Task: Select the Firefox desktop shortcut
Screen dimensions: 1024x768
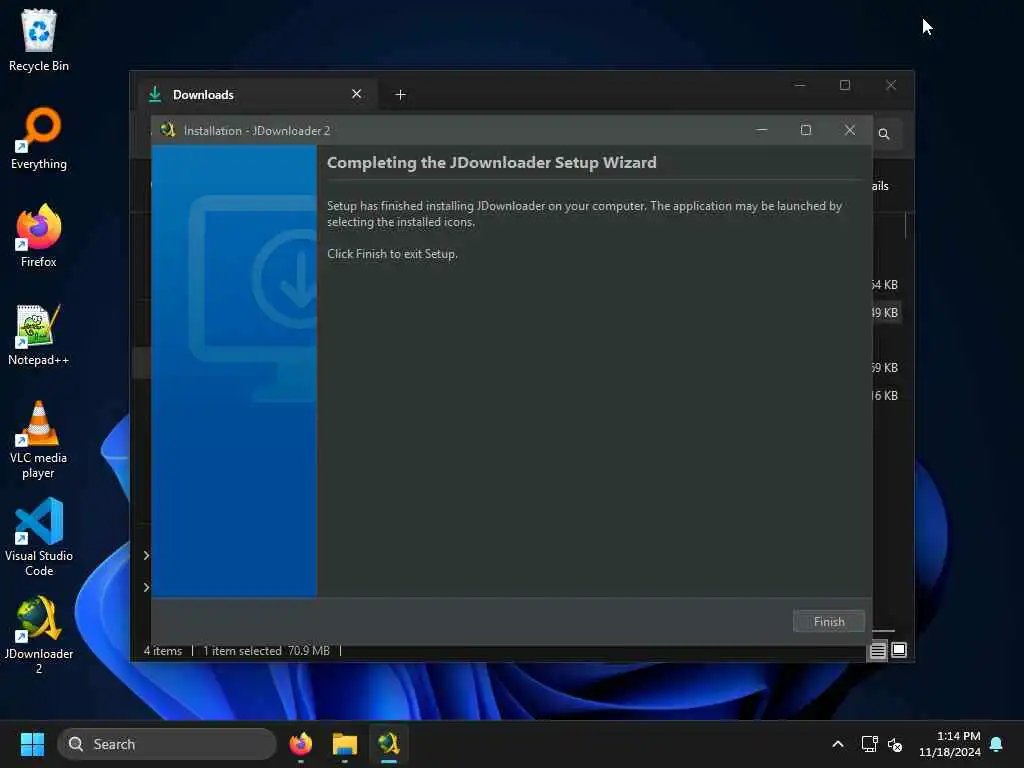Action: coord(39,236)
